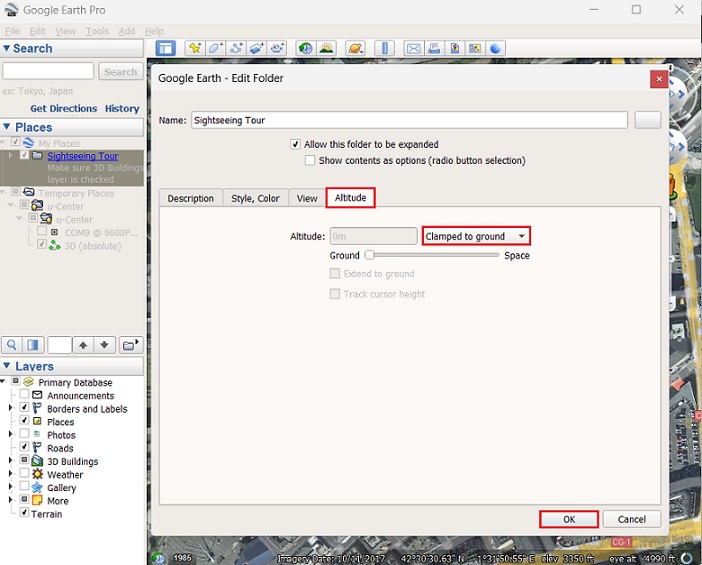The width and height of the screenshot is (702, 565).
Task: Toggle the Weather layer checkbox
Action: 25,475
